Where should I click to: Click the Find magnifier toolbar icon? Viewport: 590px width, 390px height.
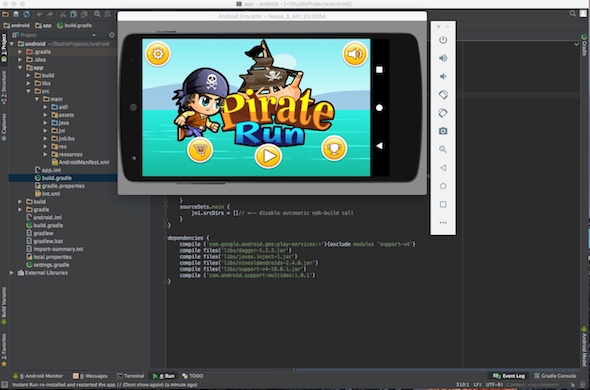[x=97, y=14]
